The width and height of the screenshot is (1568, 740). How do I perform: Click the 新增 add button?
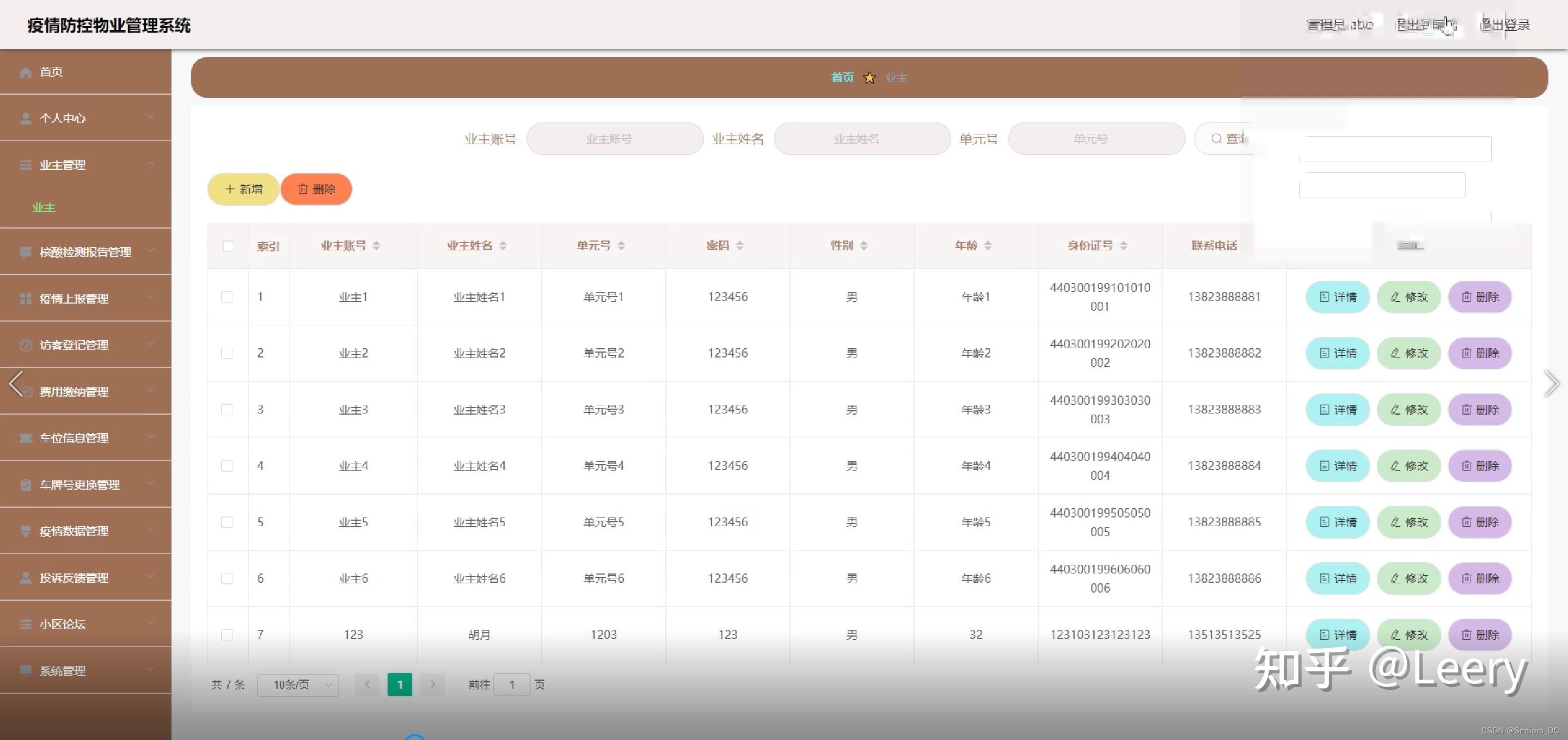242,189
